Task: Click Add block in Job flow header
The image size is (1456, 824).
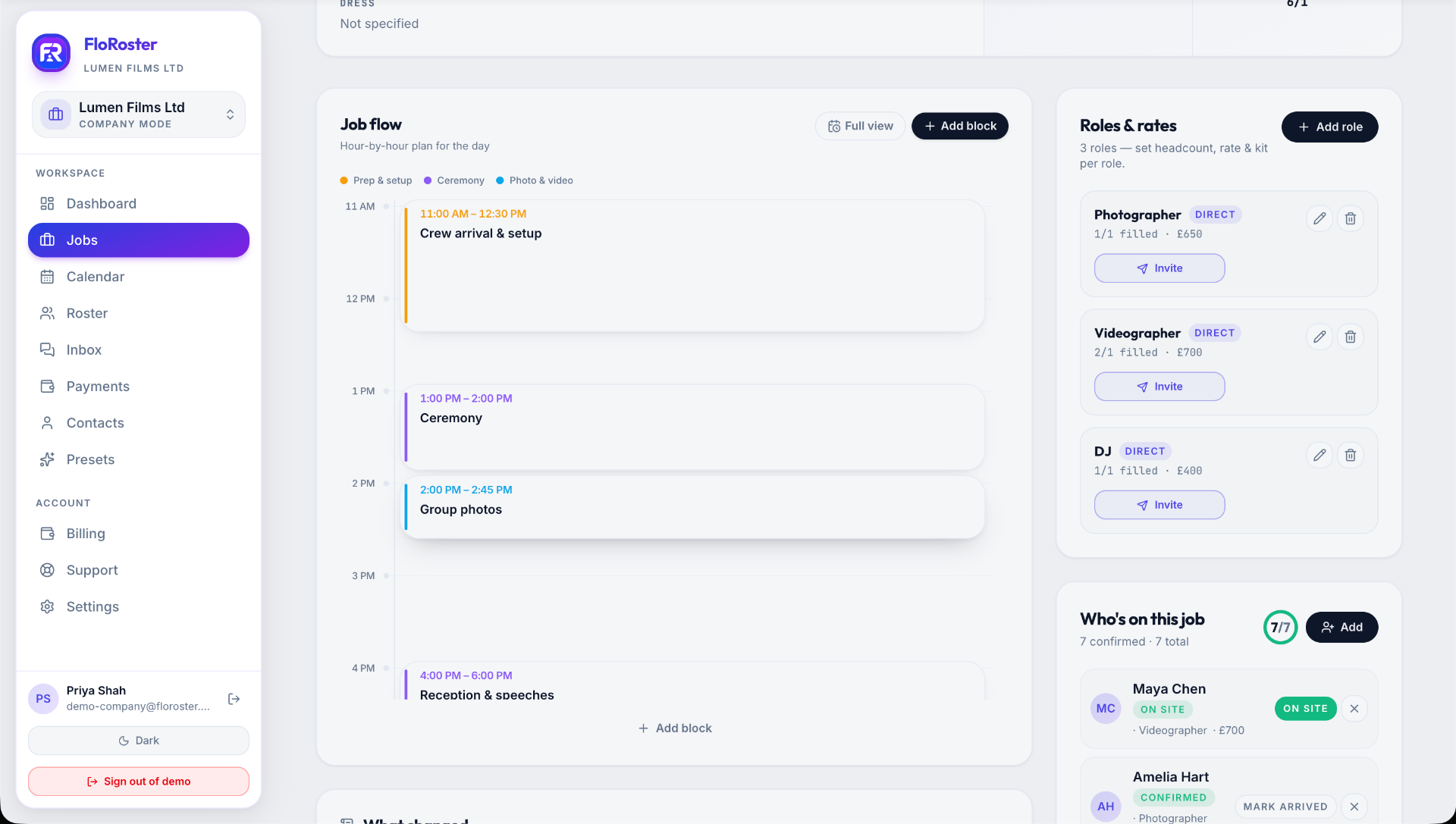Action: click(960, 126)
